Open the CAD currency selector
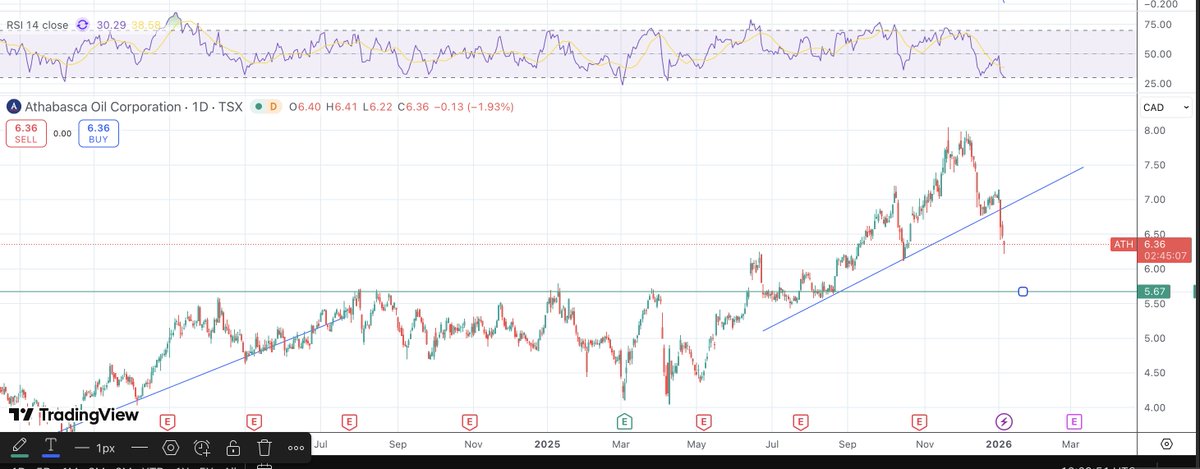The width and height of the screenshot is (1200, 469). pos(1168,107)
